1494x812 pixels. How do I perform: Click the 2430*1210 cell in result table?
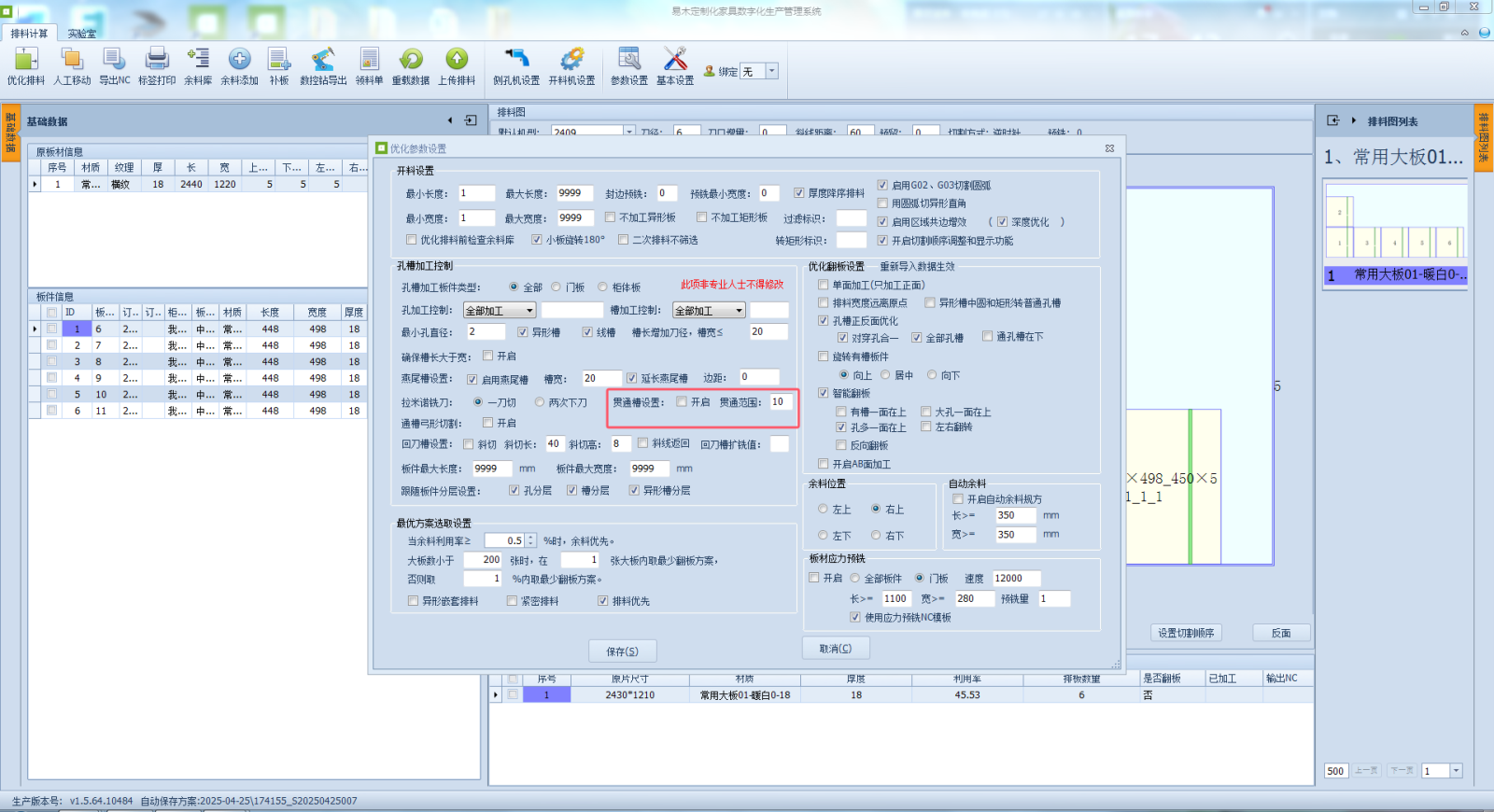click(x=630, y=695)
